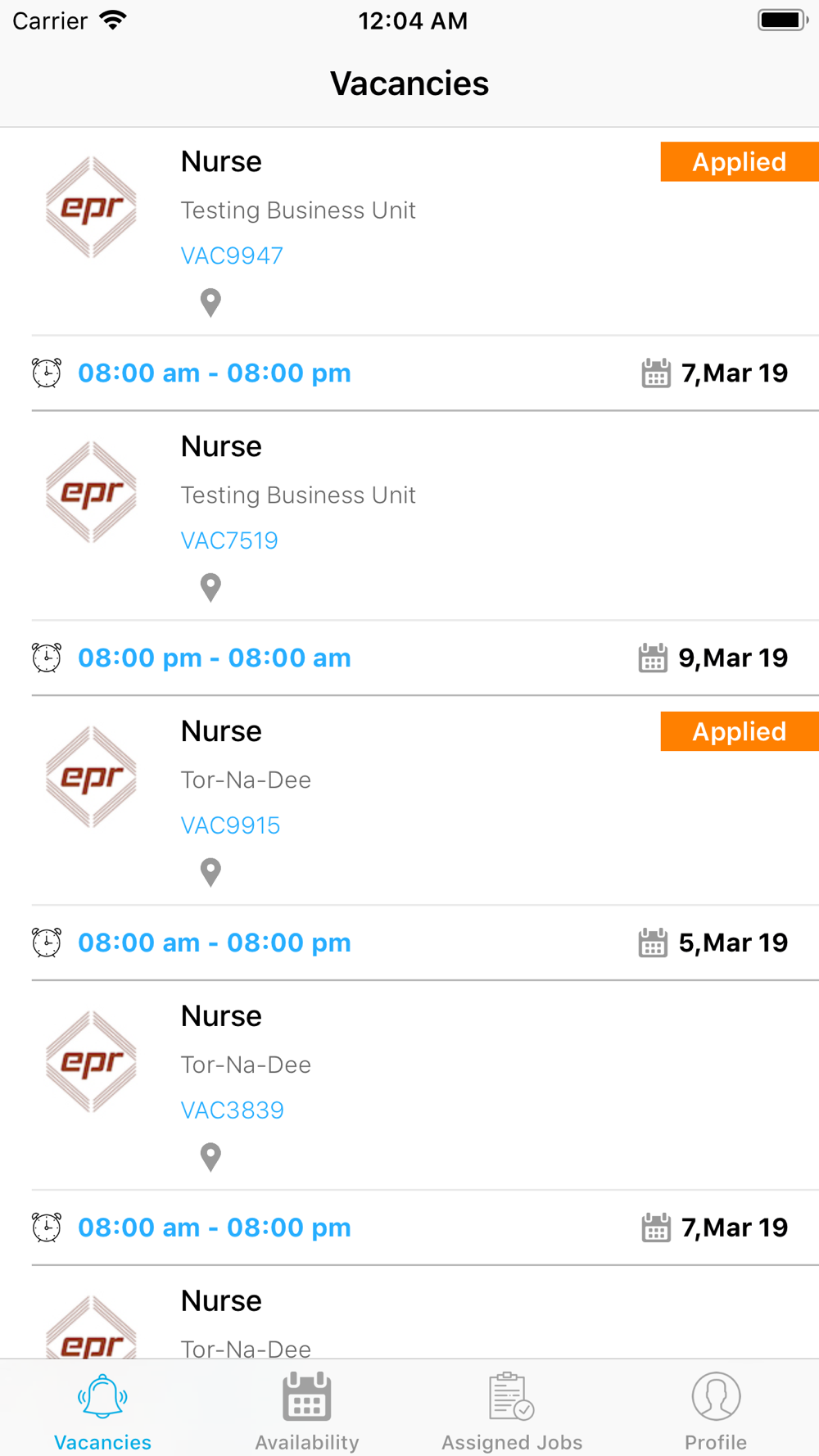Tap the location pin under VAC7519
This screenshot has width=819, height=1456.
210,587
